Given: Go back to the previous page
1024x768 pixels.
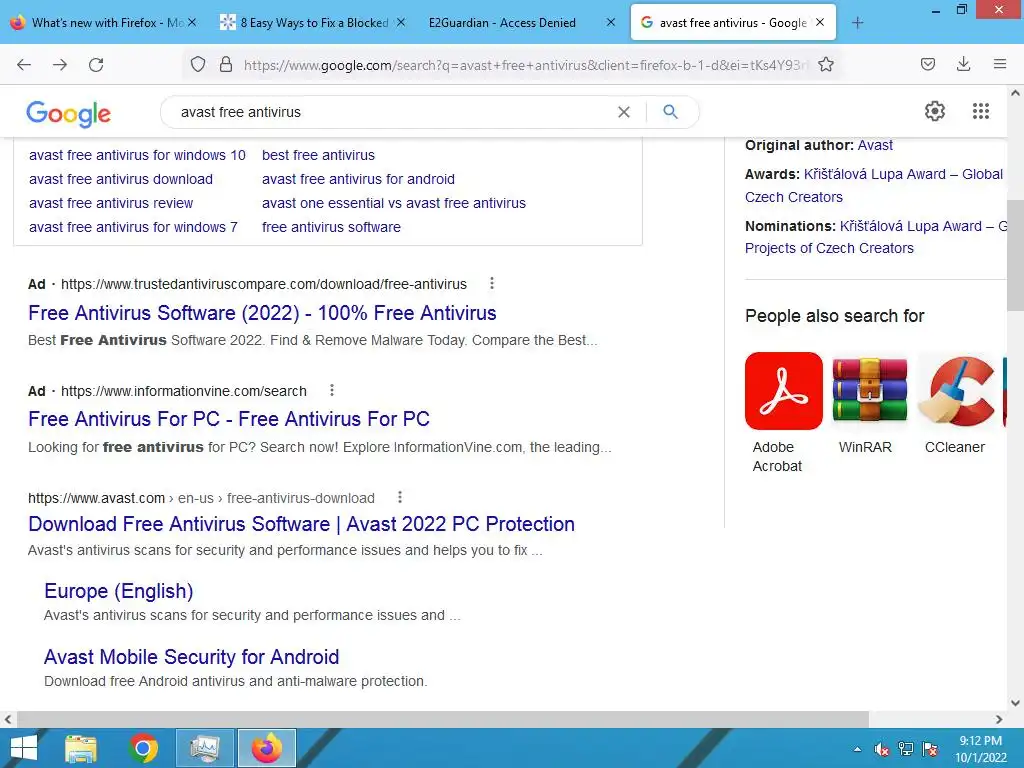Looking at the screenshot, I should coord(24,64).
